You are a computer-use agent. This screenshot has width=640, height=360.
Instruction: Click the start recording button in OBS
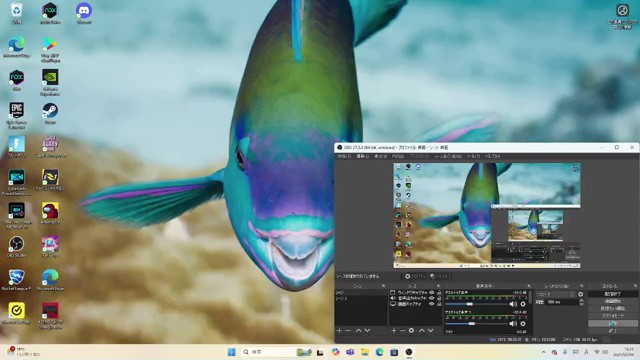point(613,301)
